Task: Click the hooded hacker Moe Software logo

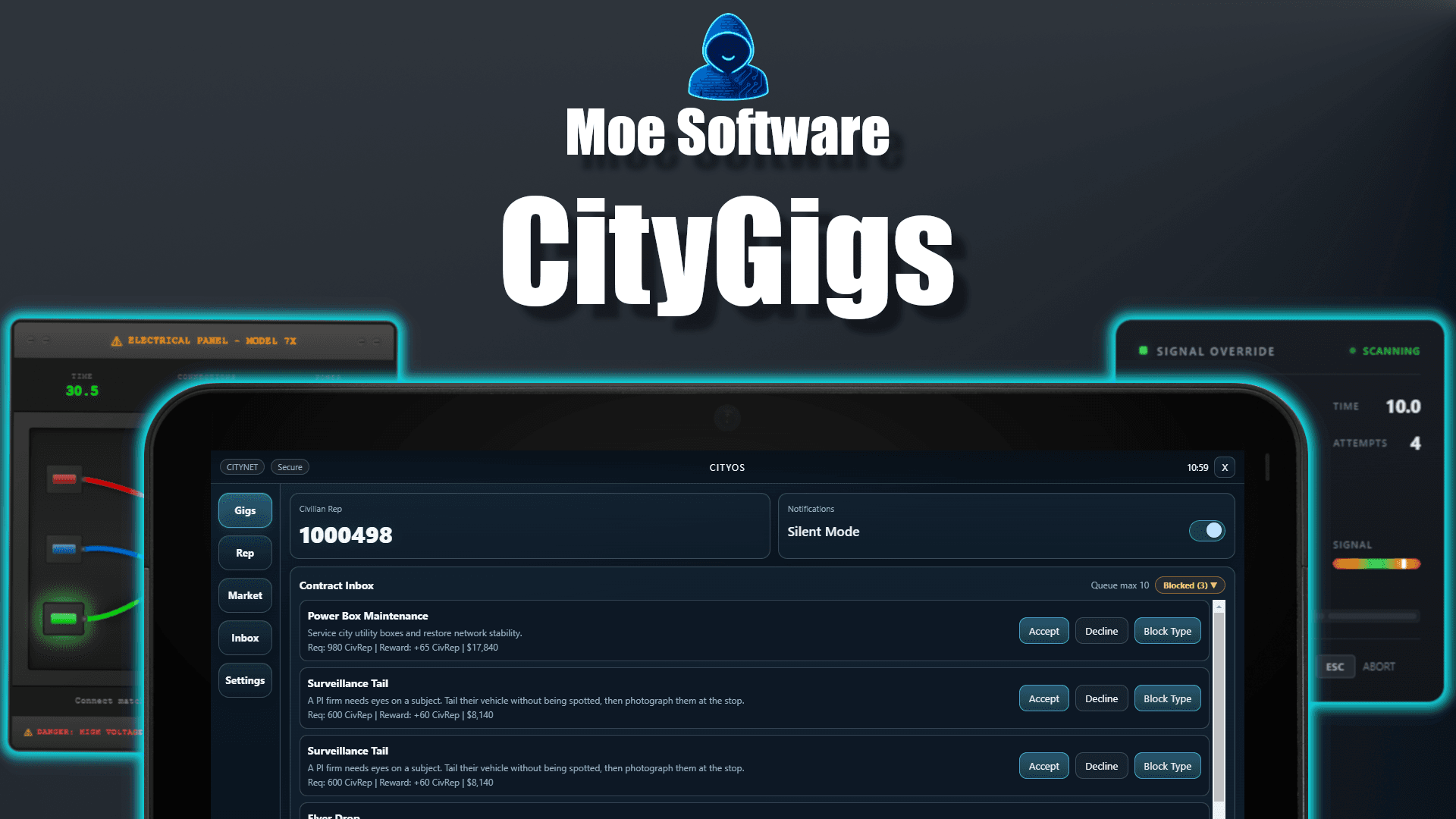Action: 728,57
